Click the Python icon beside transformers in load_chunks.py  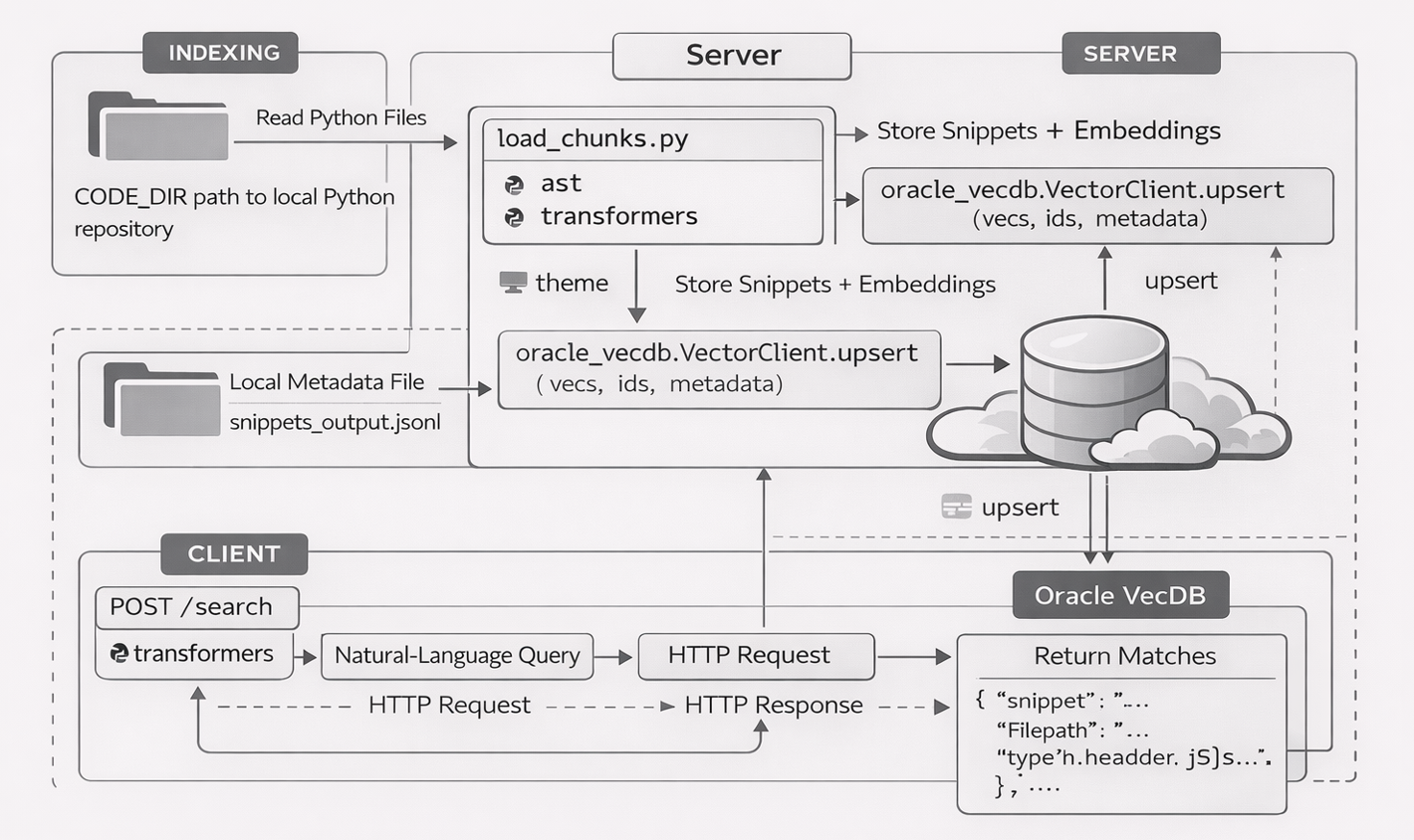click(514, 217)
